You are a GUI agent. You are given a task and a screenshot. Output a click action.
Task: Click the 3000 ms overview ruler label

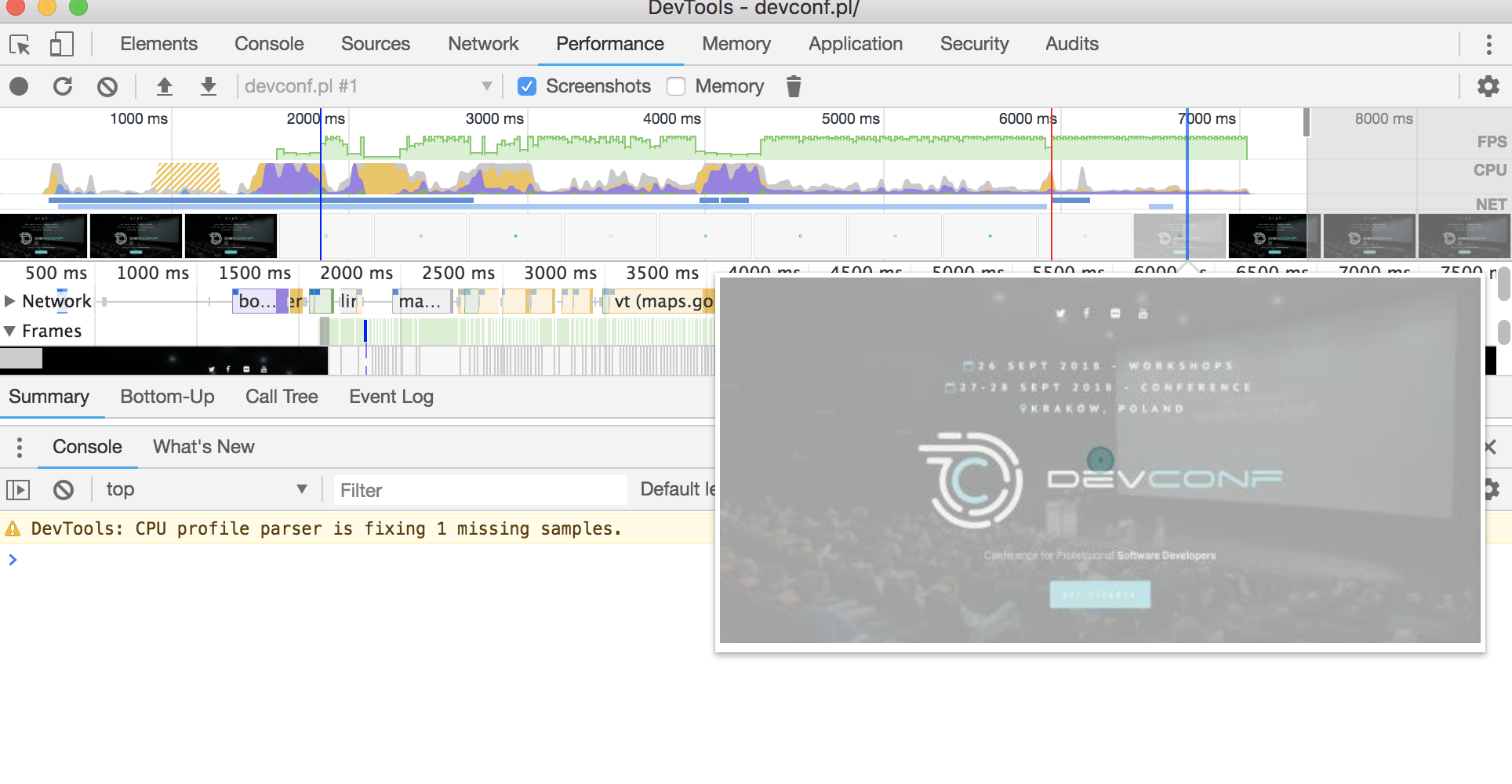(x=494, y=118)
